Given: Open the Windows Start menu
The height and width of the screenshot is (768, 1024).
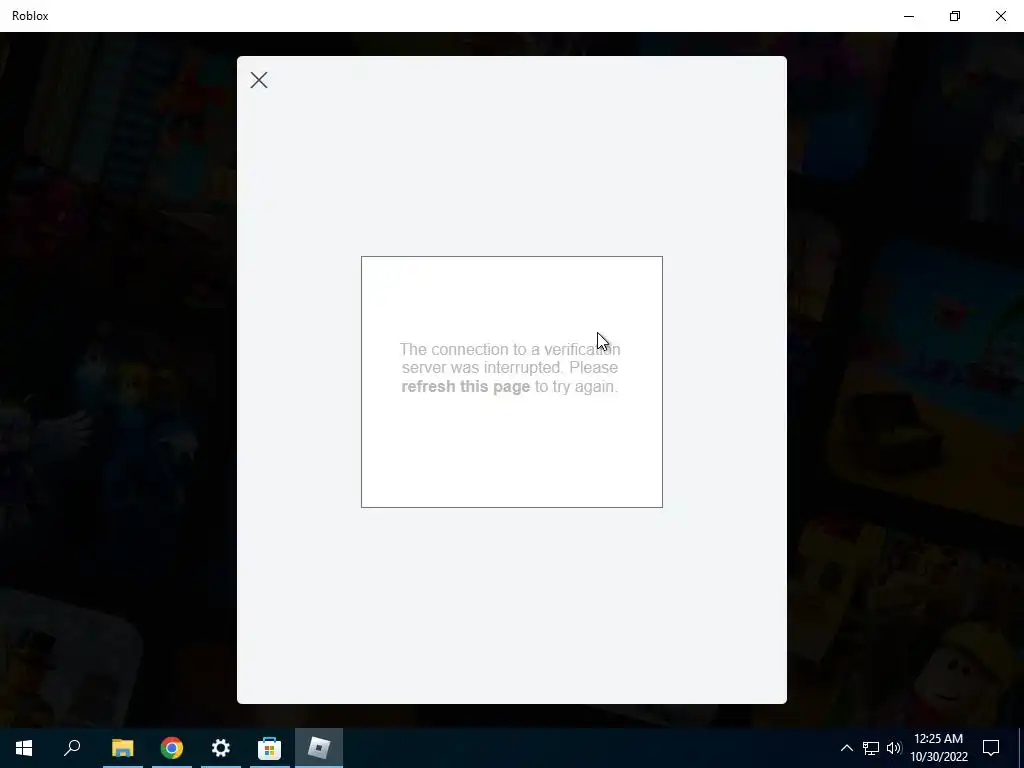Looking at the screenshot, I should click(24, 748).
